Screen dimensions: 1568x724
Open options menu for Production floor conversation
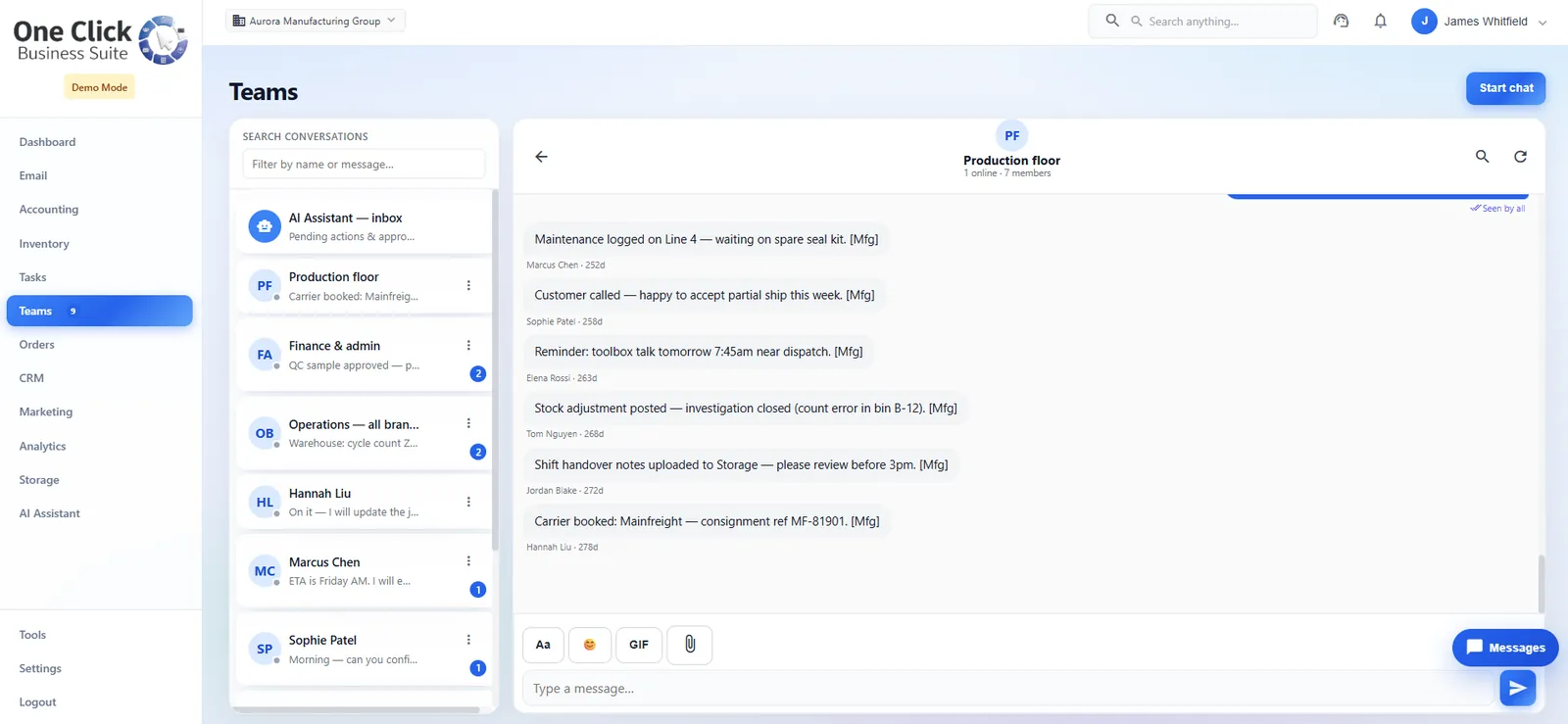point(468,285)
